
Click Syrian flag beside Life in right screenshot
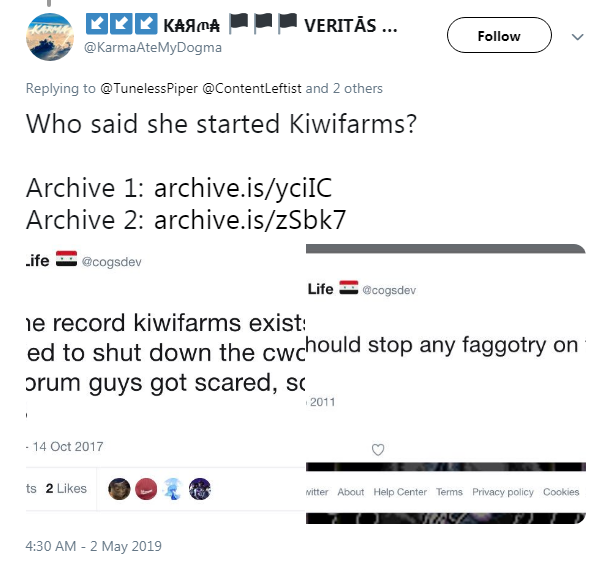(349, 288)
